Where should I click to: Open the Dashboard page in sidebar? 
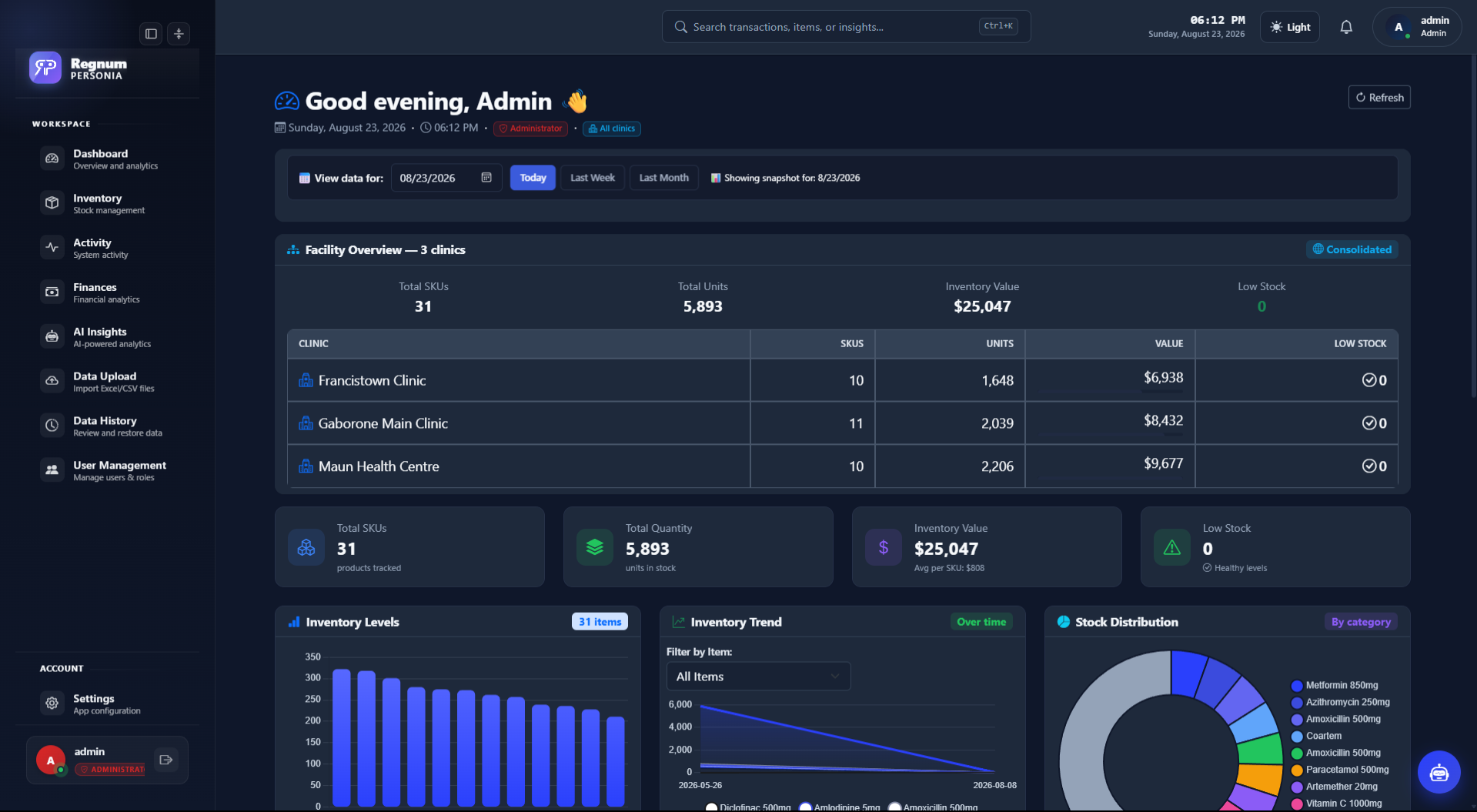(108, 159)
